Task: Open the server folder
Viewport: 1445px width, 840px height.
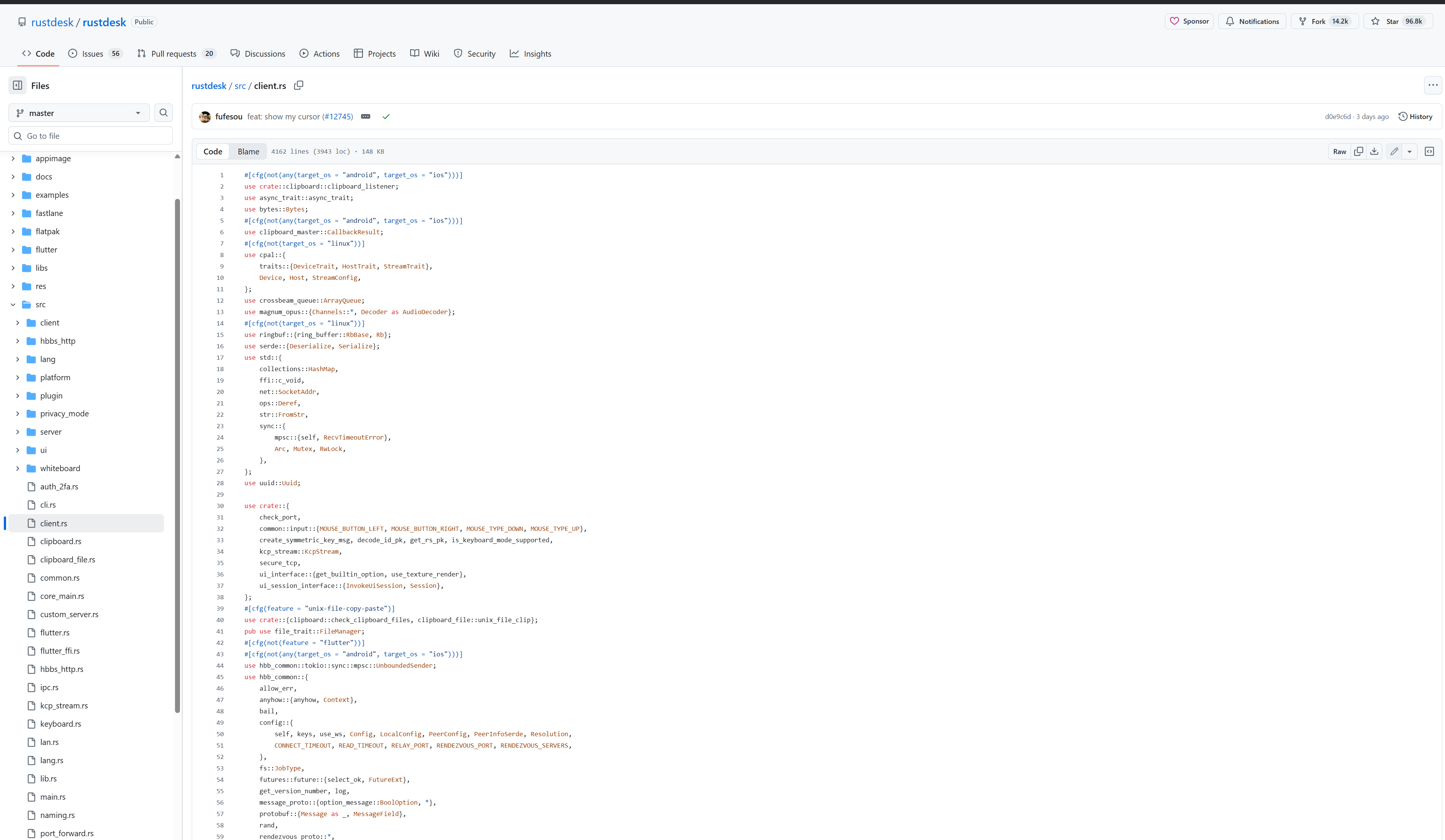Action: [x=51, y=432]
